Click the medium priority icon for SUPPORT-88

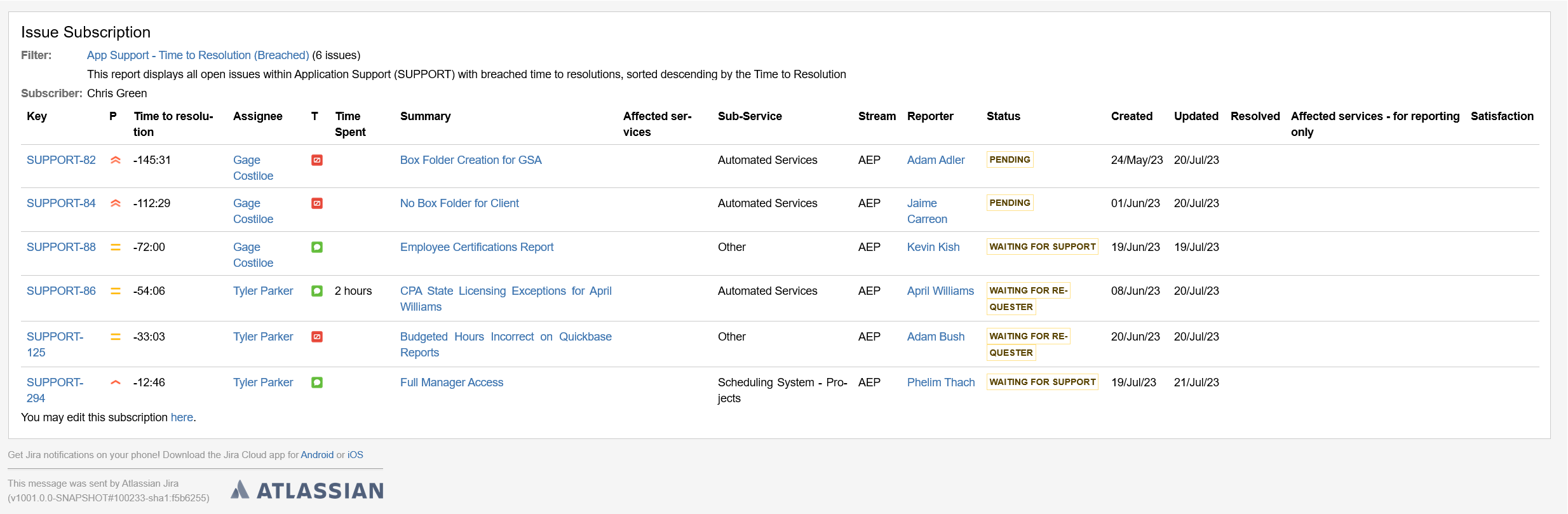(x=116, y=247)
